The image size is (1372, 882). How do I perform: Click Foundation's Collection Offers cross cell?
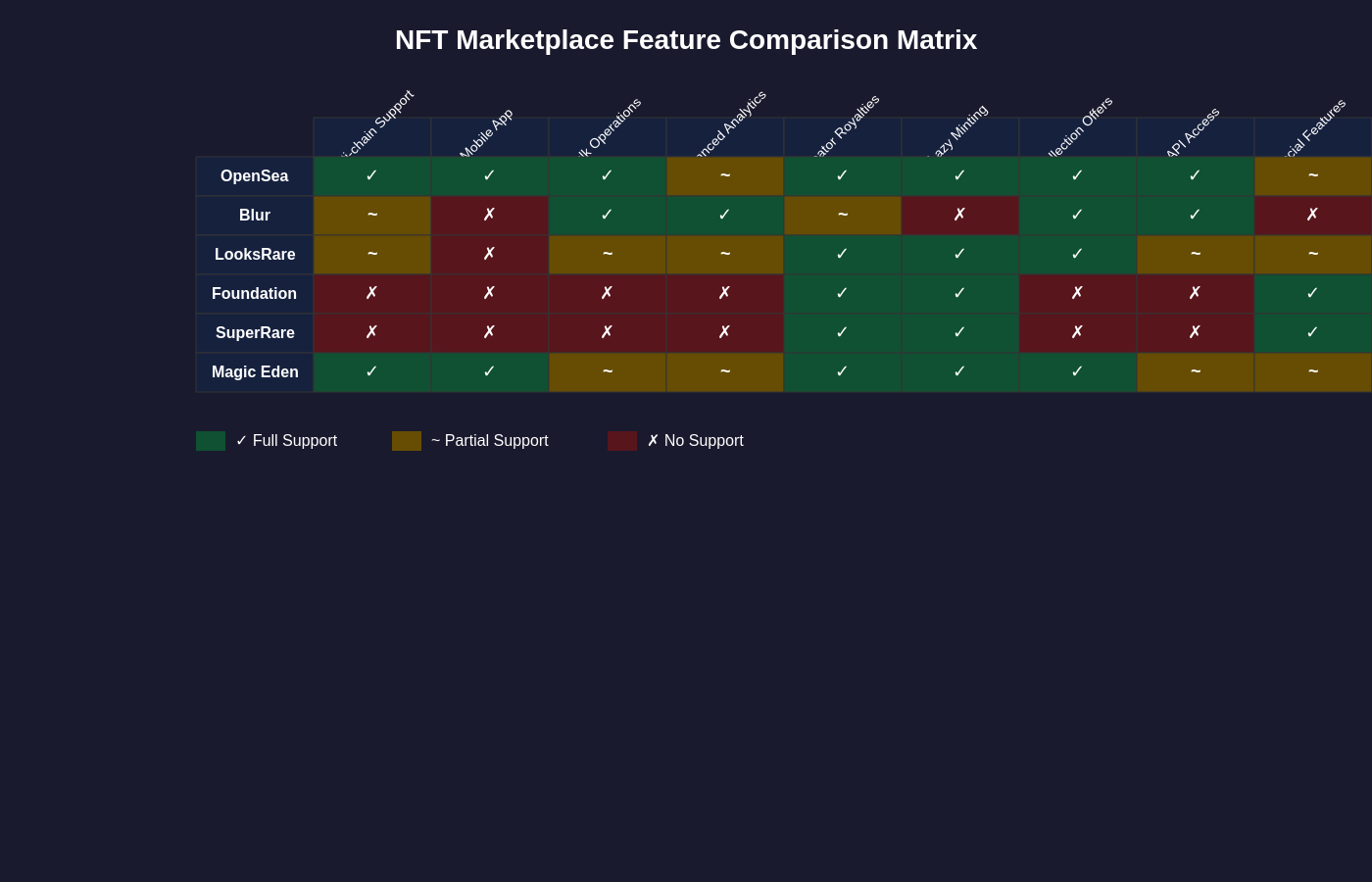tap(1078, 294)
